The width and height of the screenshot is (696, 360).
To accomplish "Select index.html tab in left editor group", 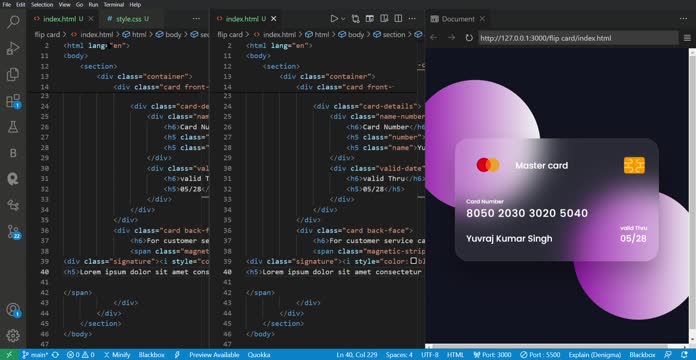I will click(x=59, y=19).
